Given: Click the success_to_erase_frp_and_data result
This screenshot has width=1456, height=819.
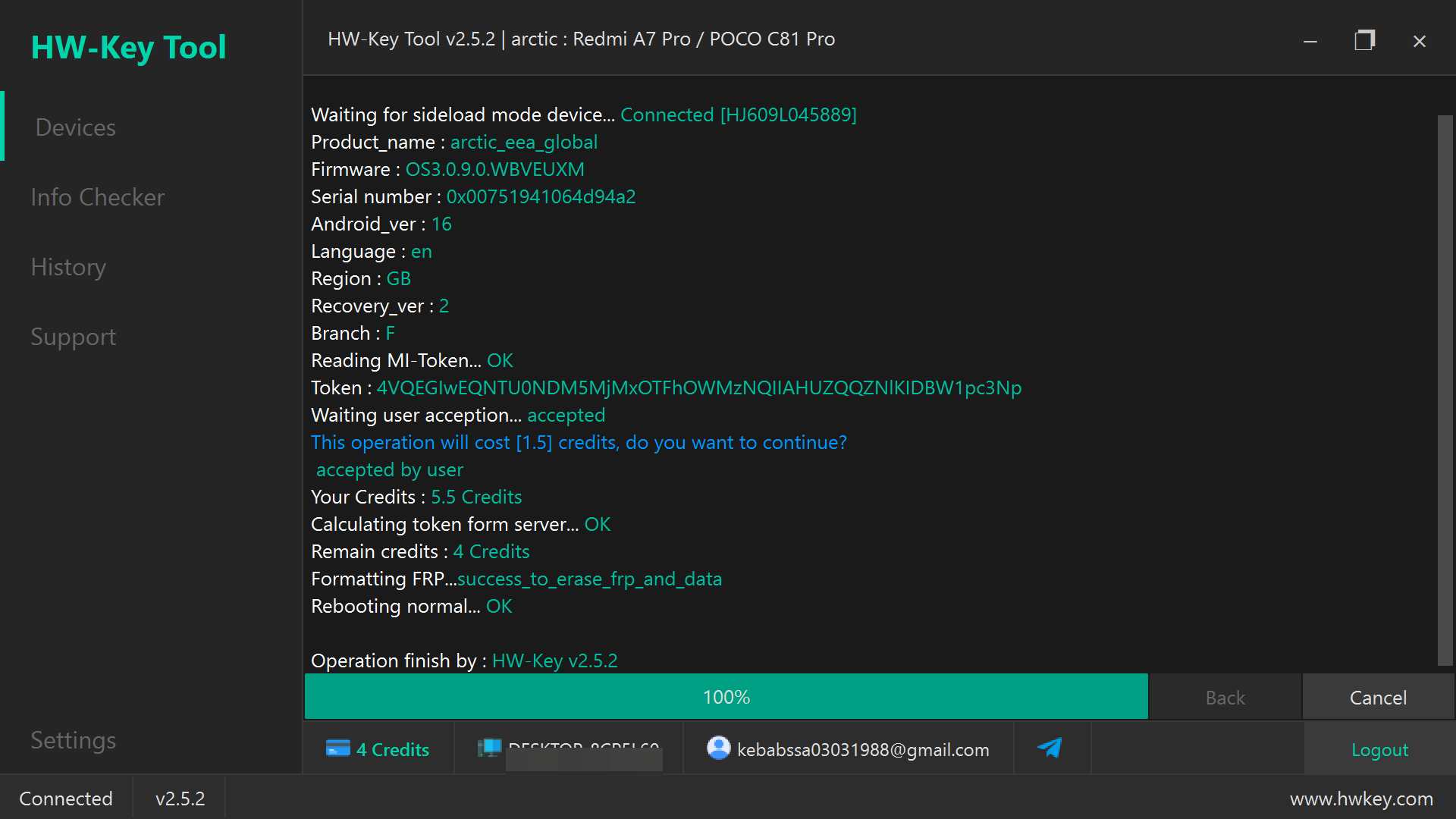Looking at the screenshot, I should (589, 579).
